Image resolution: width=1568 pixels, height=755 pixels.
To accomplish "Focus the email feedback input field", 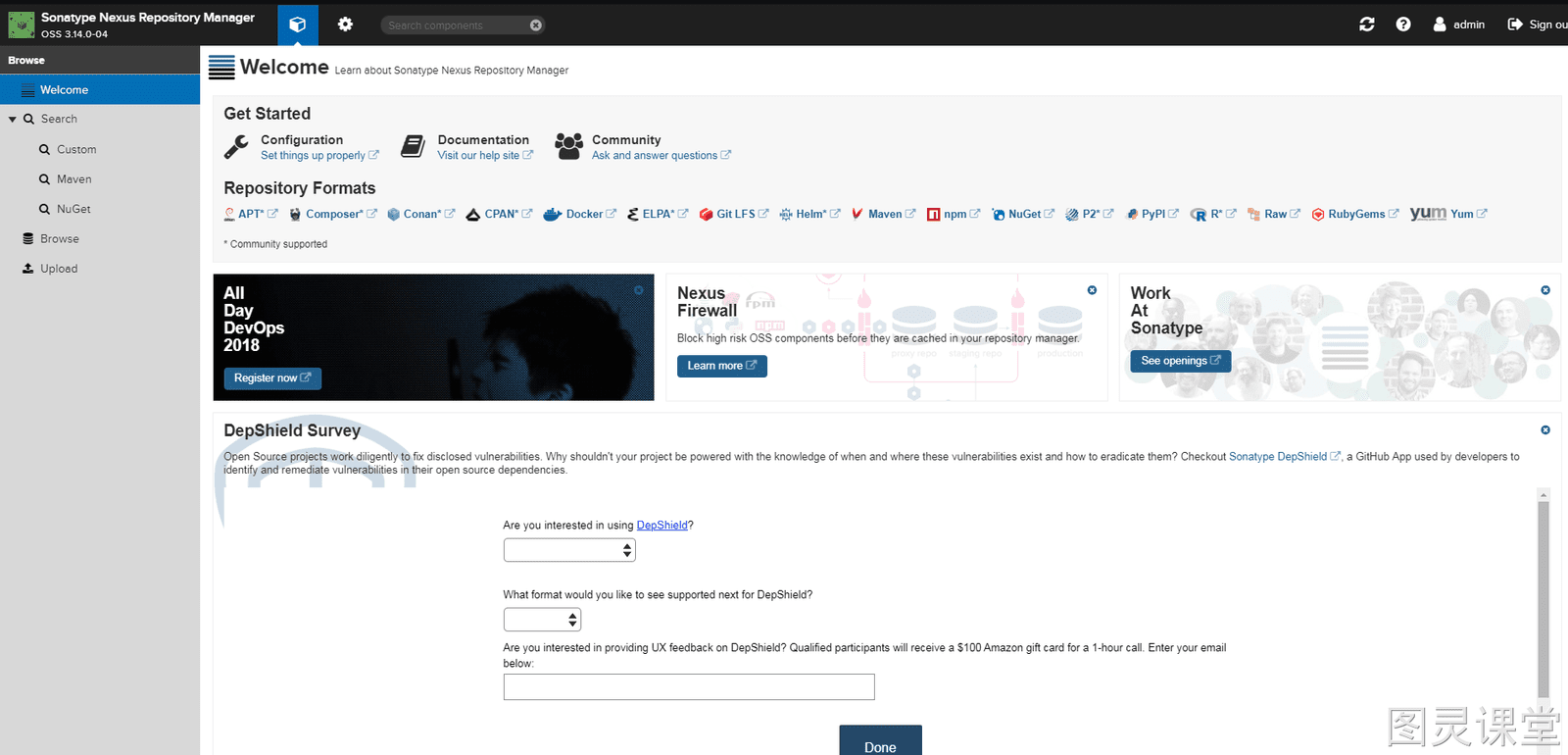I will coord(689,687).
